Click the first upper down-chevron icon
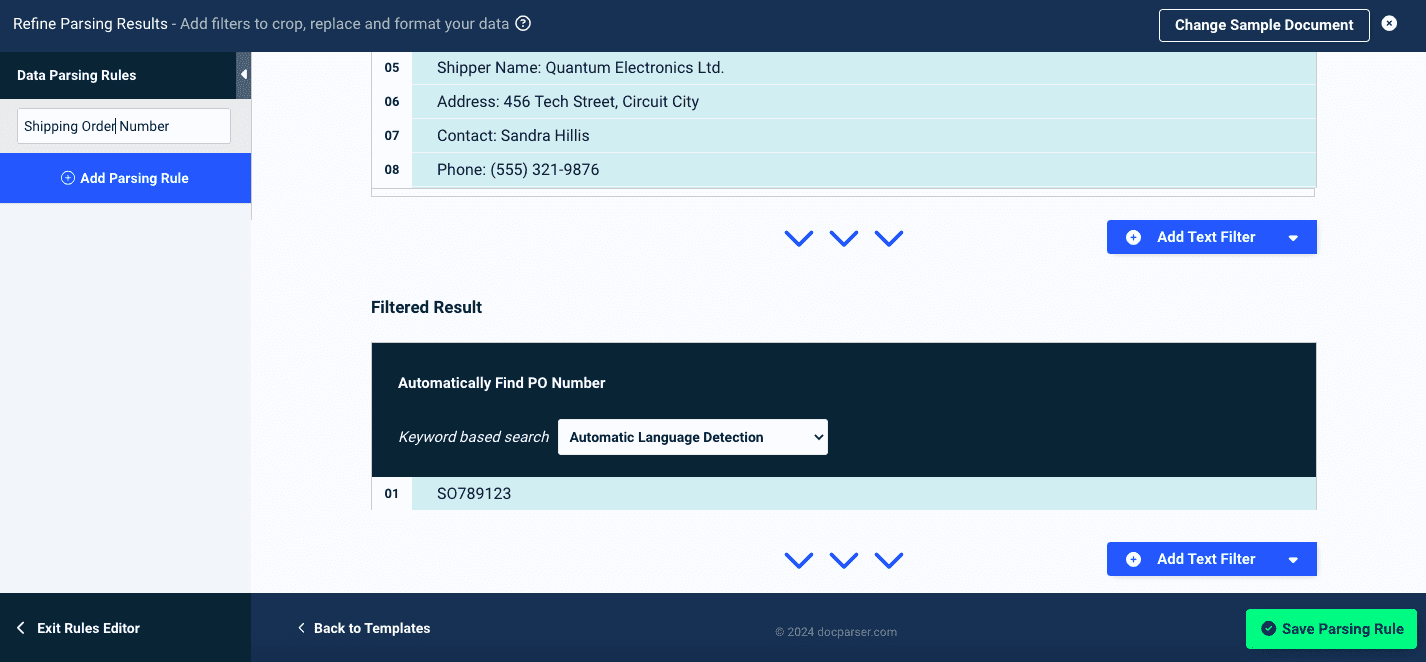This screenshot has height=662, width=1426. (x=799, y=238)
